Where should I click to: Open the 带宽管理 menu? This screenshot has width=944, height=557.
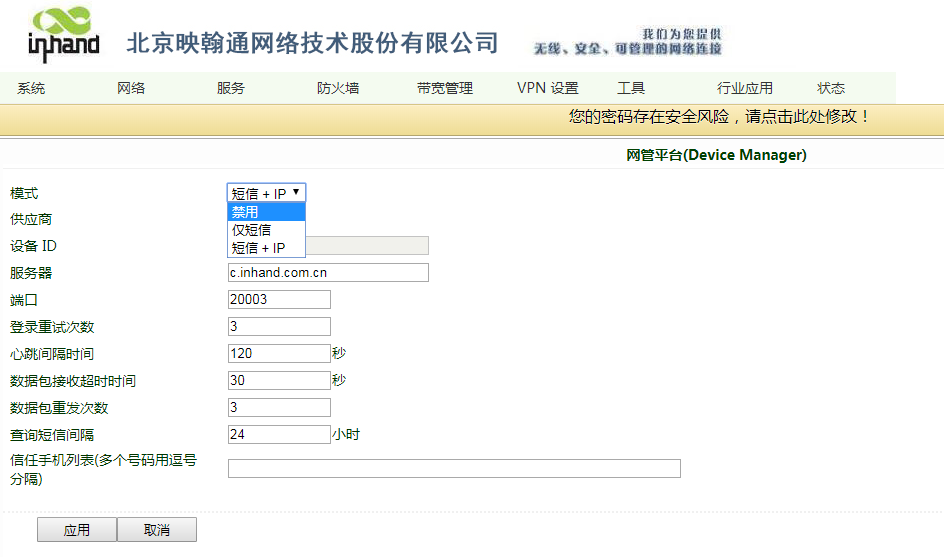point(445,88)
